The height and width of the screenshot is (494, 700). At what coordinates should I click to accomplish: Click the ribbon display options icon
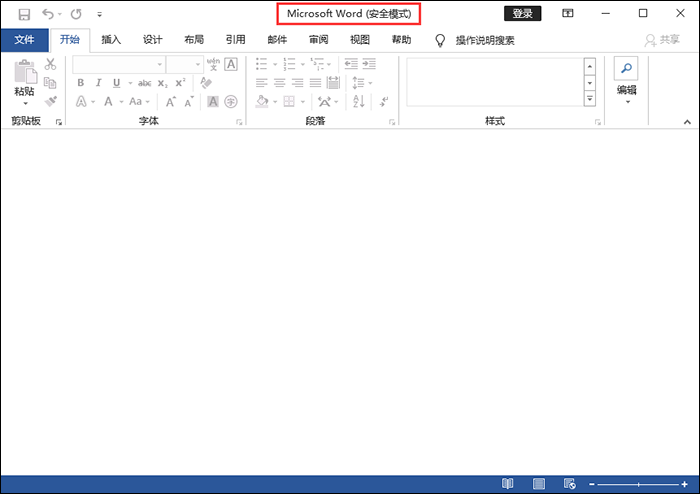pyautogui.click(x=568, y=13)
